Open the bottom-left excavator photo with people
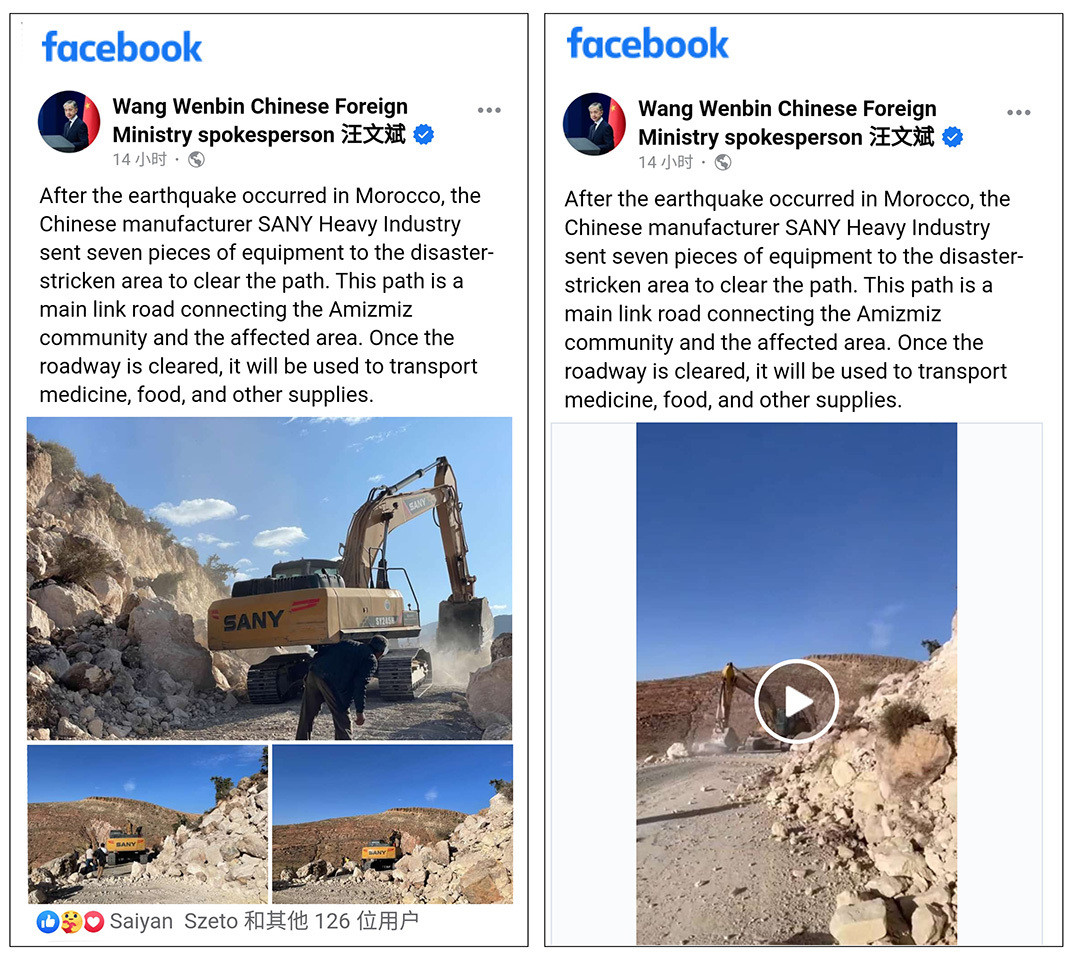The height and width of the screenshot is (965, 1080). (147, 824)
